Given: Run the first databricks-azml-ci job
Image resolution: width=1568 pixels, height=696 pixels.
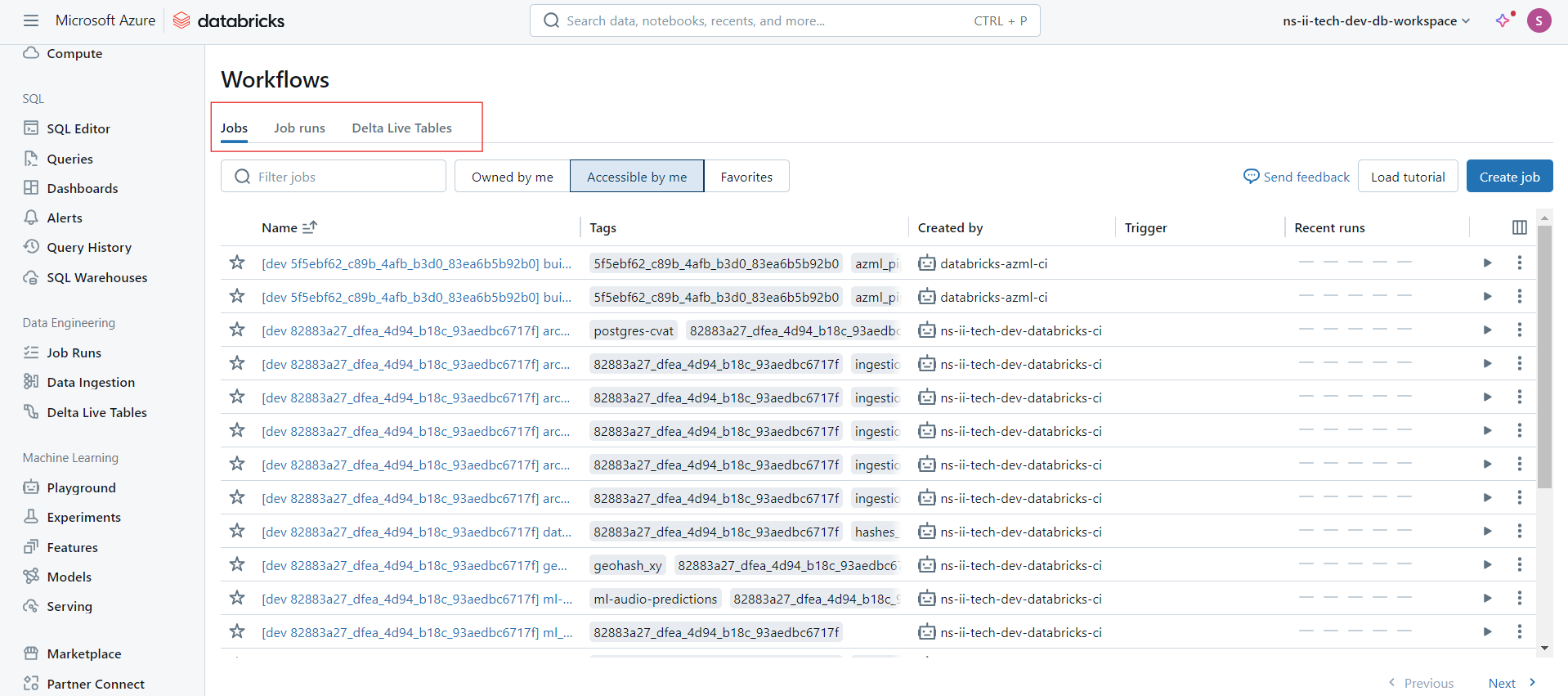Looking at the screenshot, I should click(1488, 263).
